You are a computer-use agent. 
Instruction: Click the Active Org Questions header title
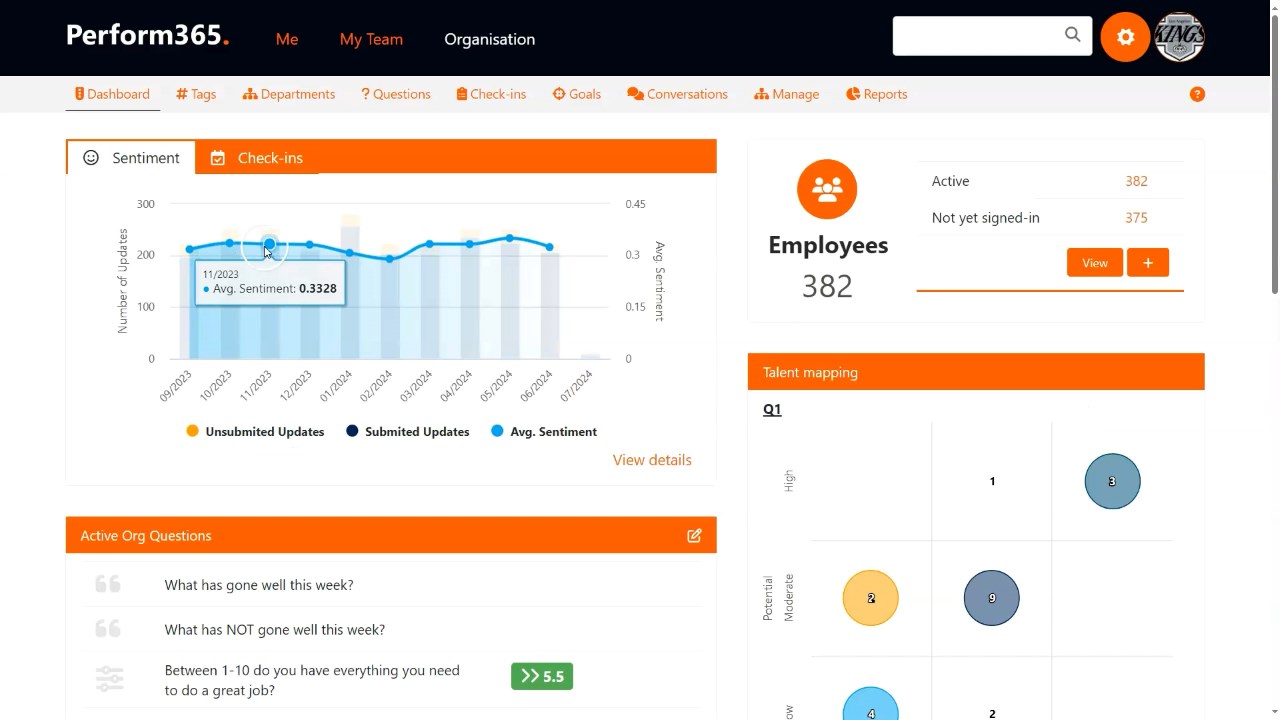[x=146, y=536]
